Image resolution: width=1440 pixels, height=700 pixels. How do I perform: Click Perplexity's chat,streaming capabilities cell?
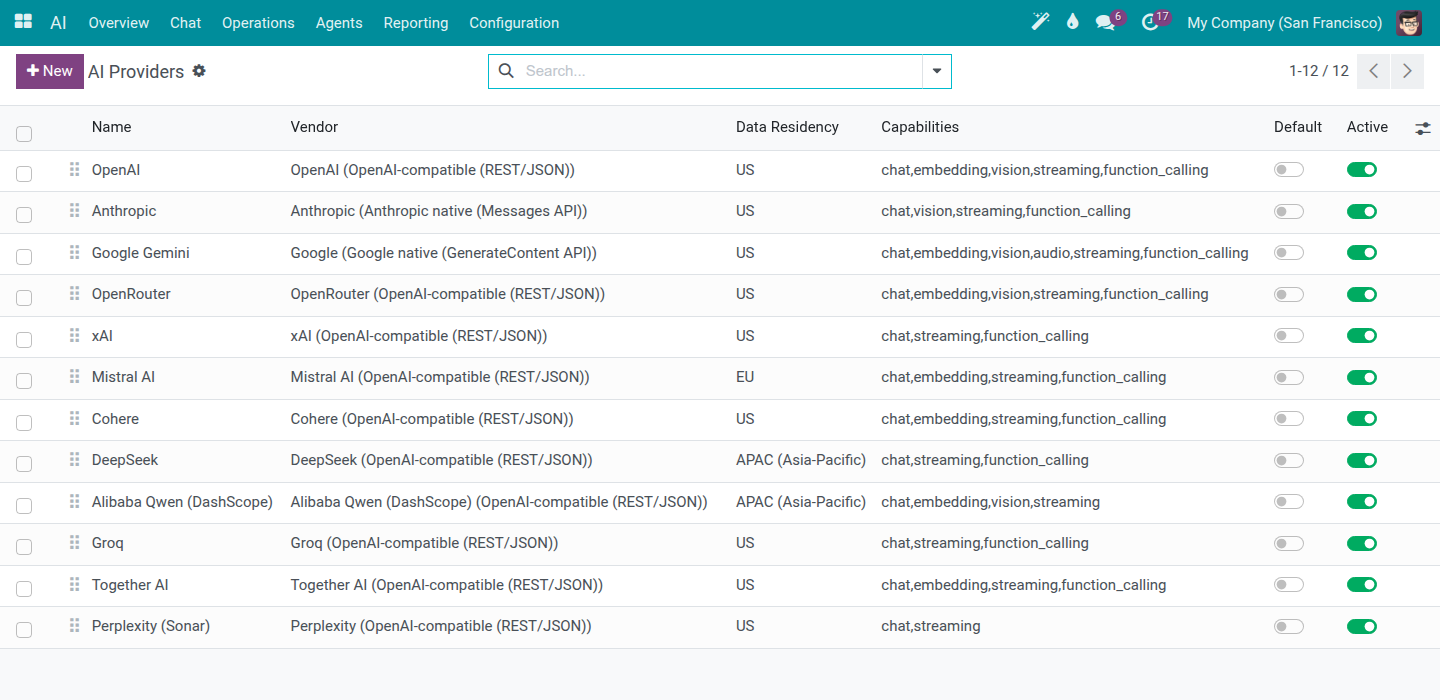[x=931, y=626]
